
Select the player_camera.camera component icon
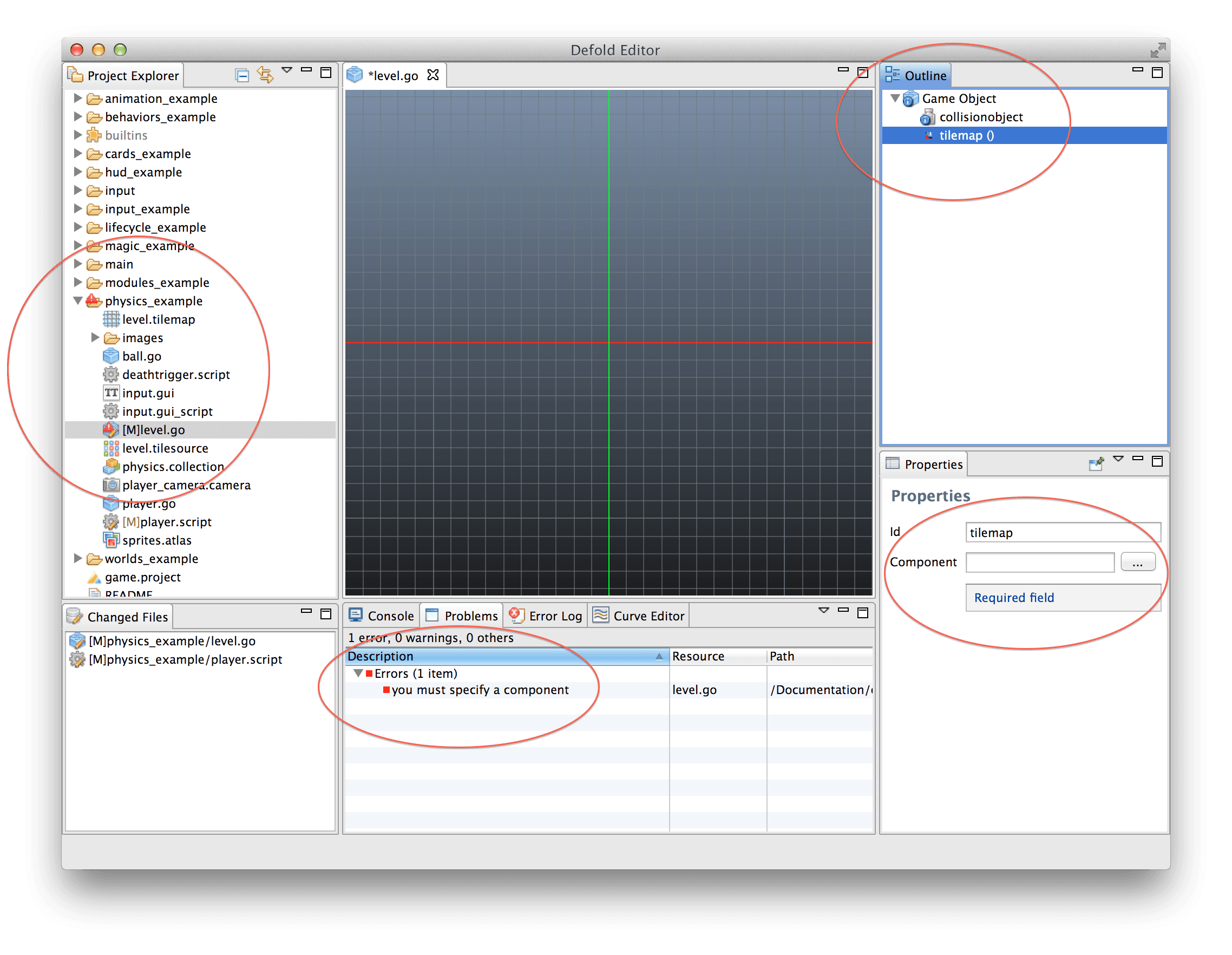(111, 485)
